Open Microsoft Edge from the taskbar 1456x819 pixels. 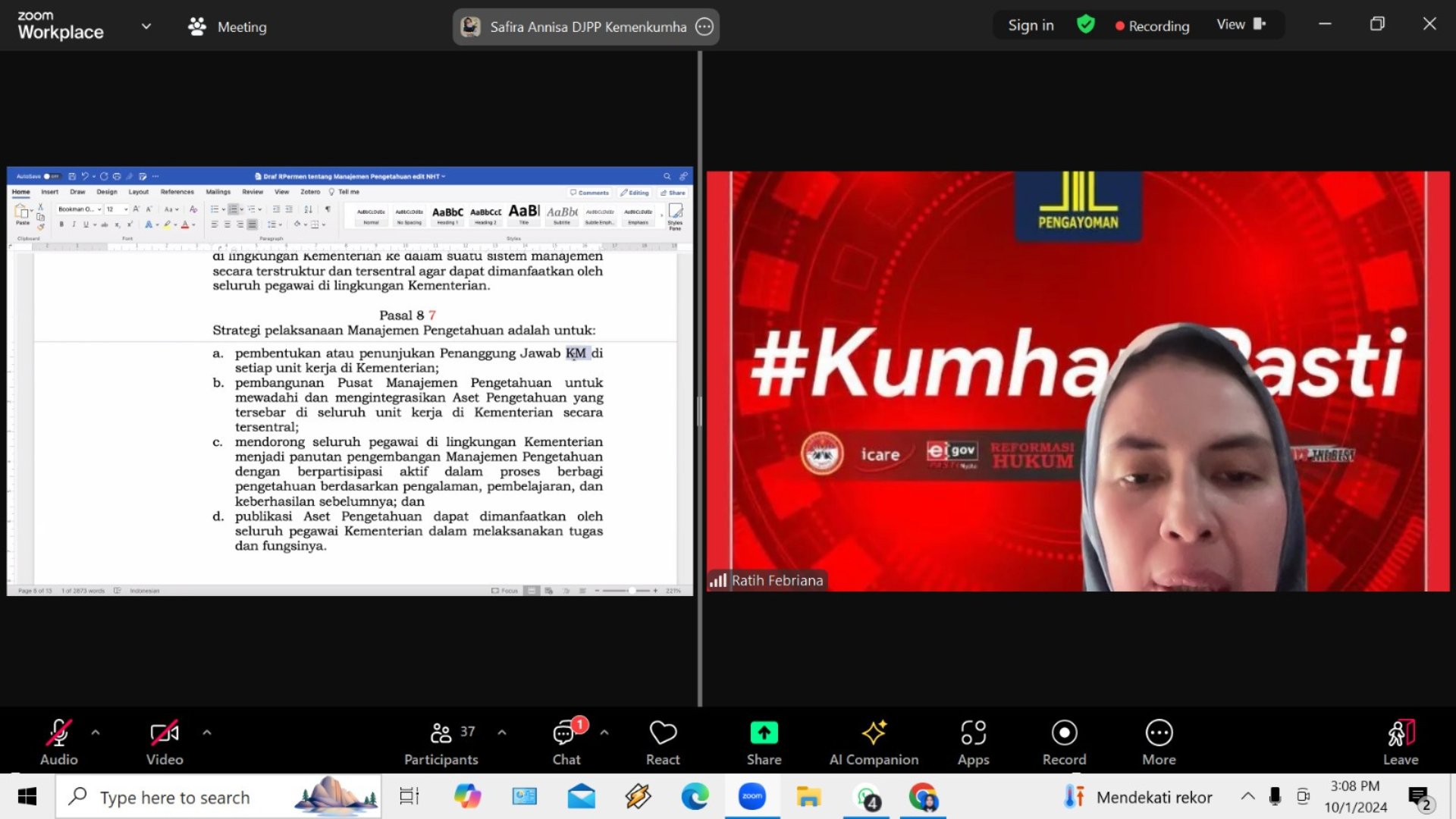tap(695, 797)
